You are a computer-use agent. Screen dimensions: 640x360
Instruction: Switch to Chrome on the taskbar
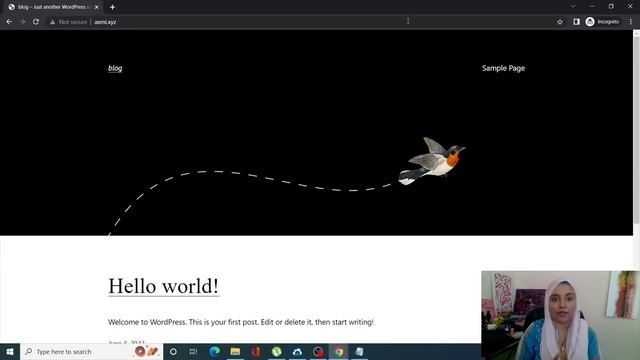(x=339, y=351)
